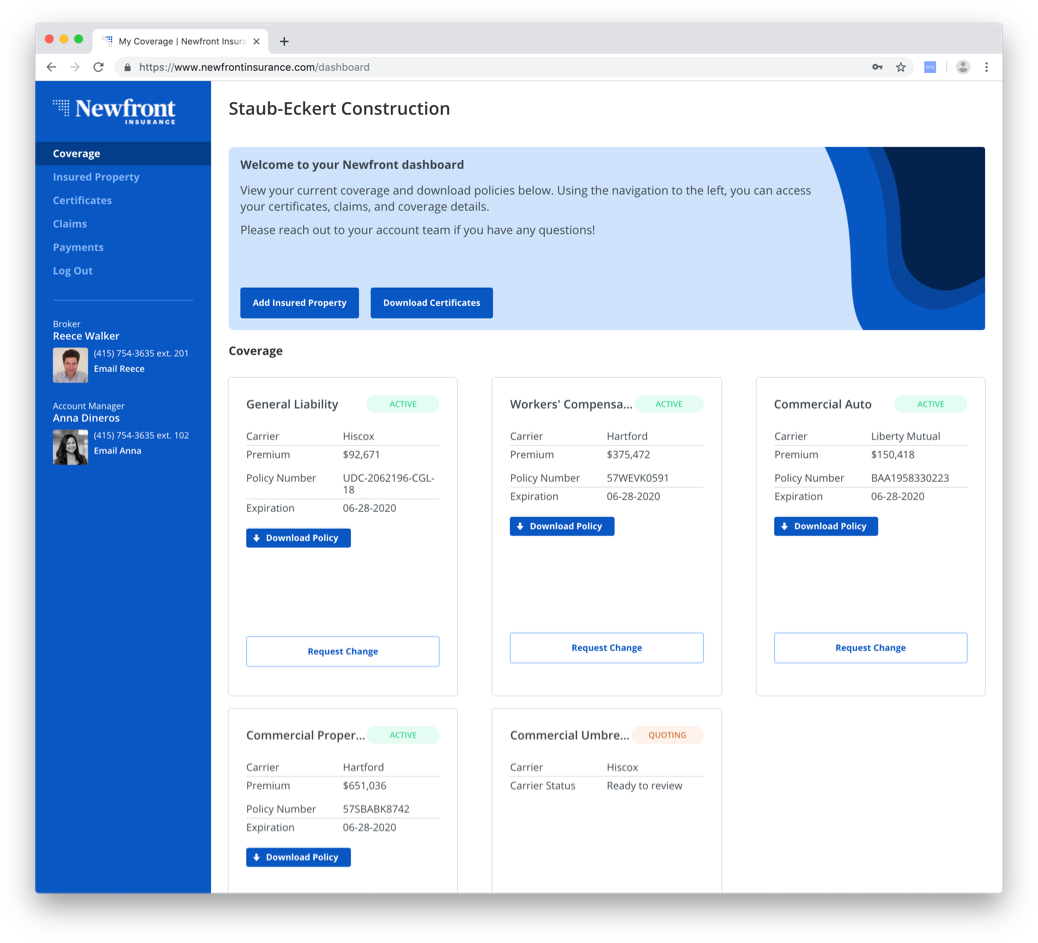Click the Commercial Auto card title
1038x943 pixels.
[x=823, y=404]
